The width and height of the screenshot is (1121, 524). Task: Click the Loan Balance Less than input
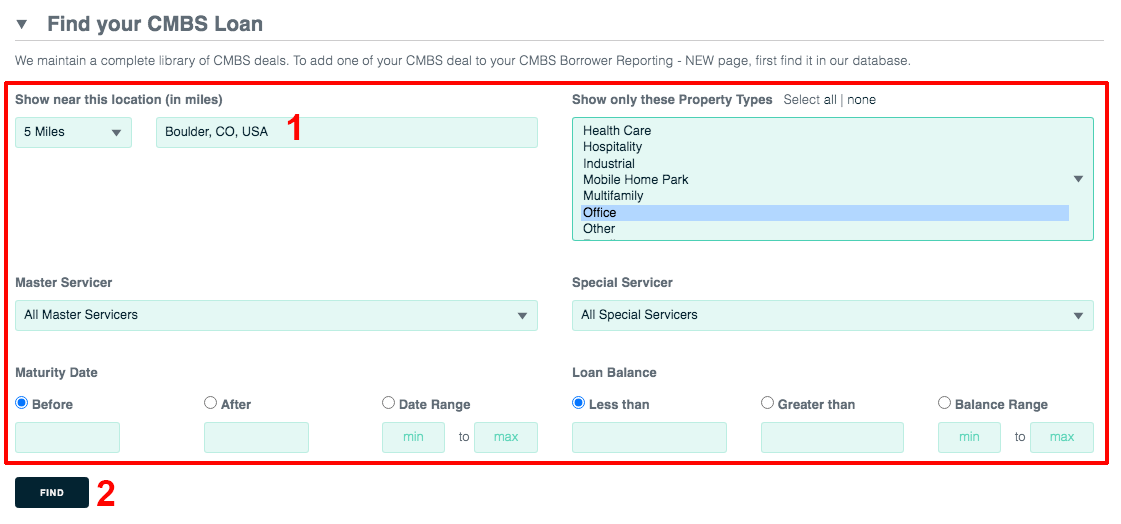point(649,438)
